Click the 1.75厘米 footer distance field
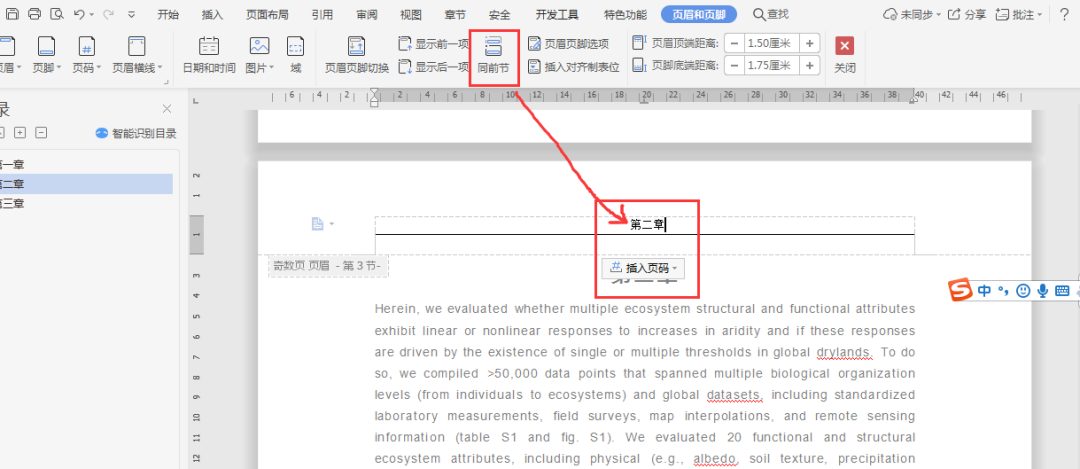Screen dimensions: 1080x469 coord(771,65)
